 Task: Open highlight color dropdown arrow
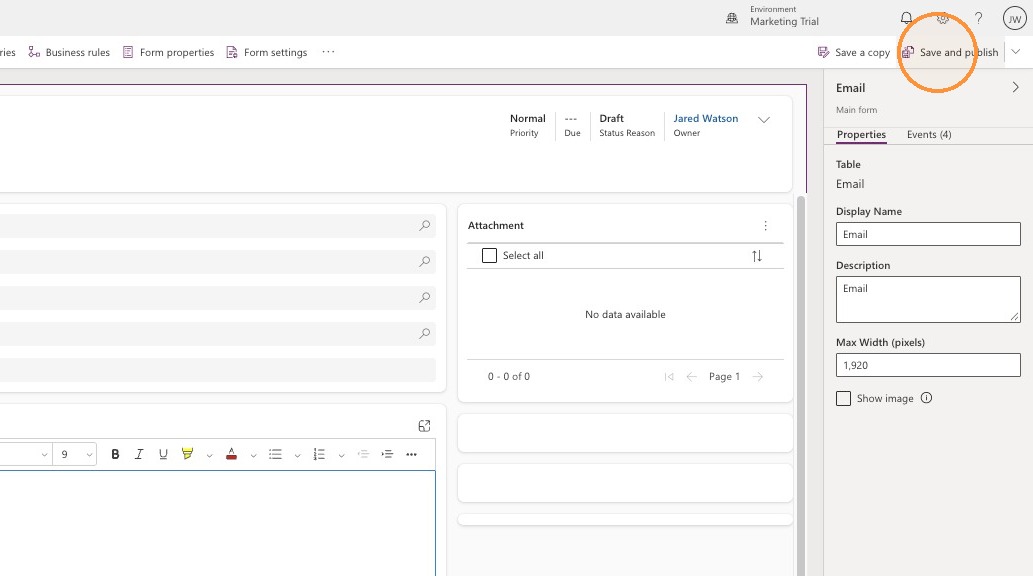point(209,455)
